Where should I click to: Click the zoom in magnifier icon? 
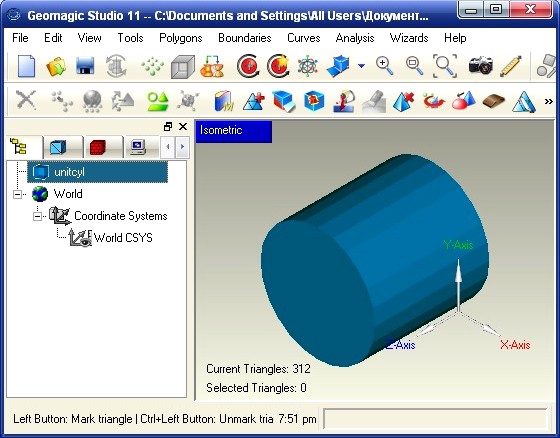(x=385, y=66)
